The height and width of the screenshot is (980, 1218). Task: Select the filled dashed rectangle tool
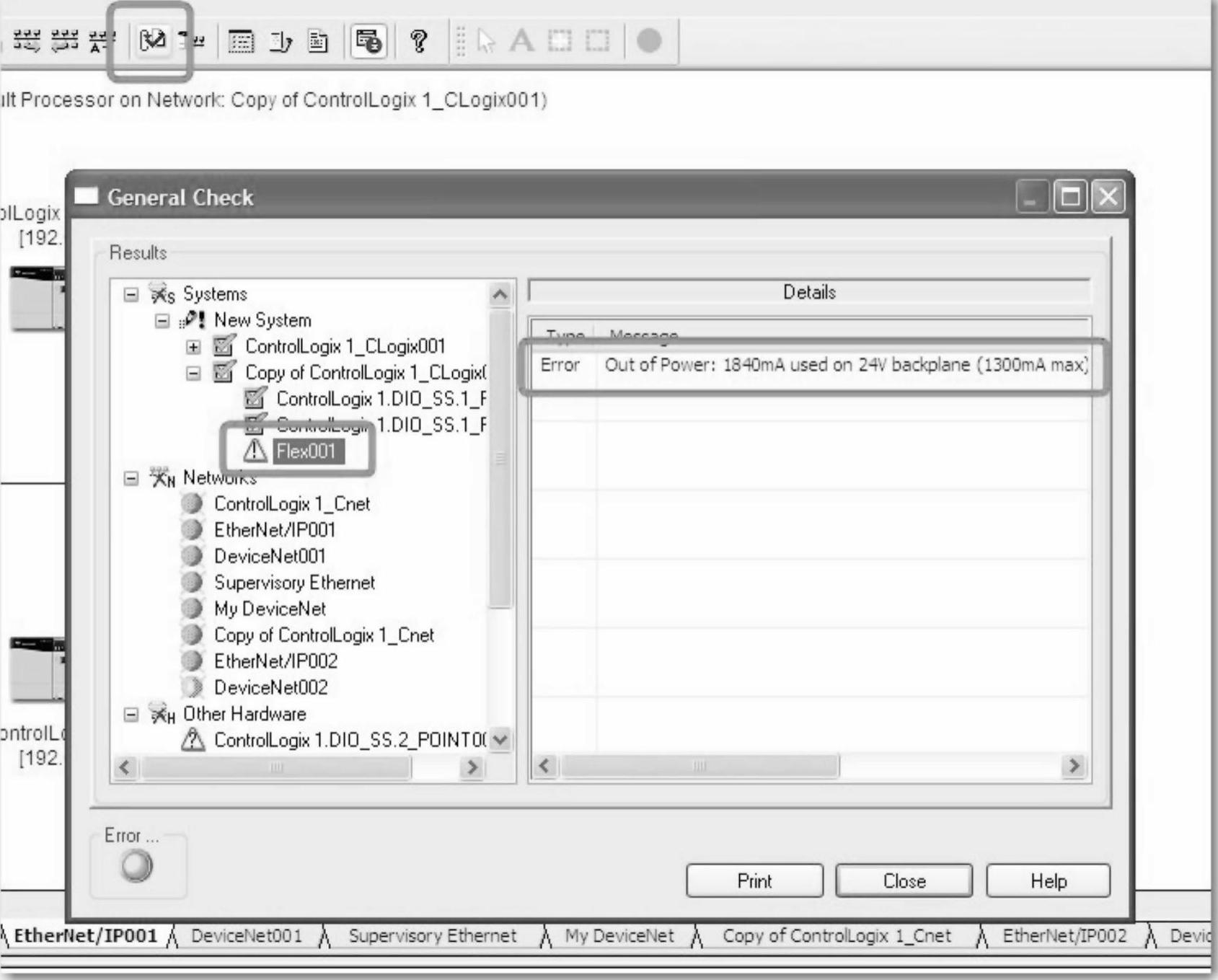pyautogui.click(x=560, y=40)
